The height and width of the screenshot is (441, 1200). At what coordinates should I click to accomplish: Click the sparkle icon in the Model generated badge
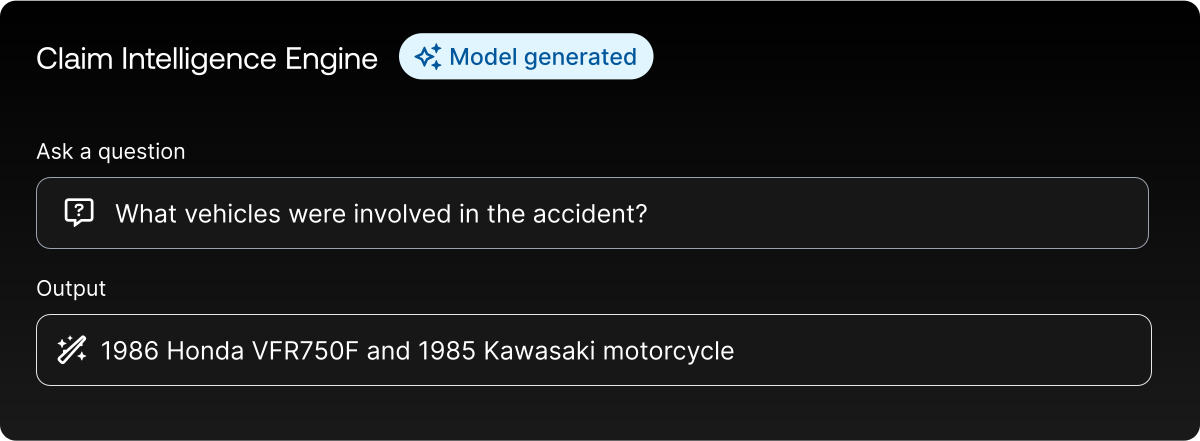click(428, 57)
